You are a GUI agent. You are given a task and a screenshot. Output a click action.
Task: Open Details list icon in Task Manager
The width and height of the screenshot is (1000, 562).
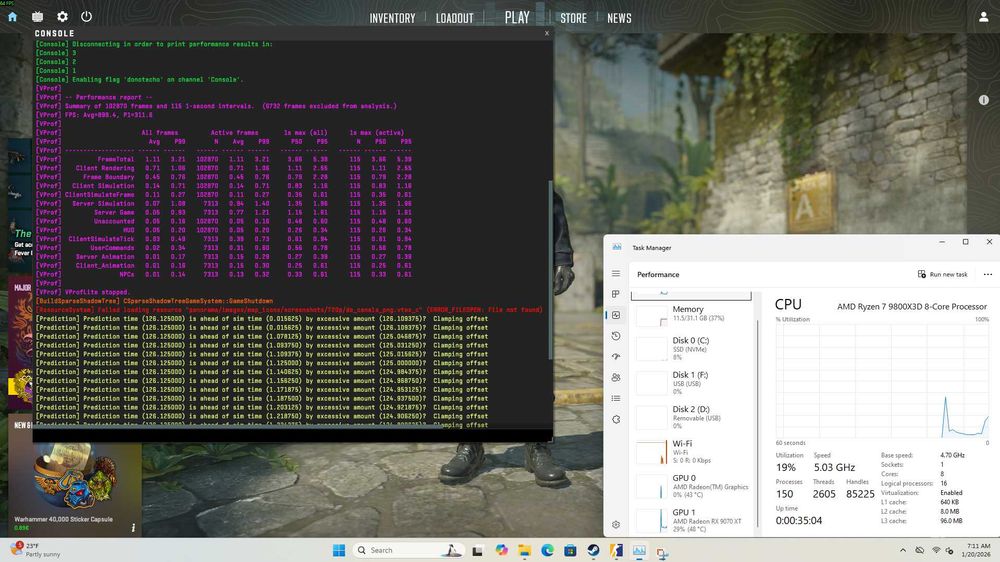615,399
